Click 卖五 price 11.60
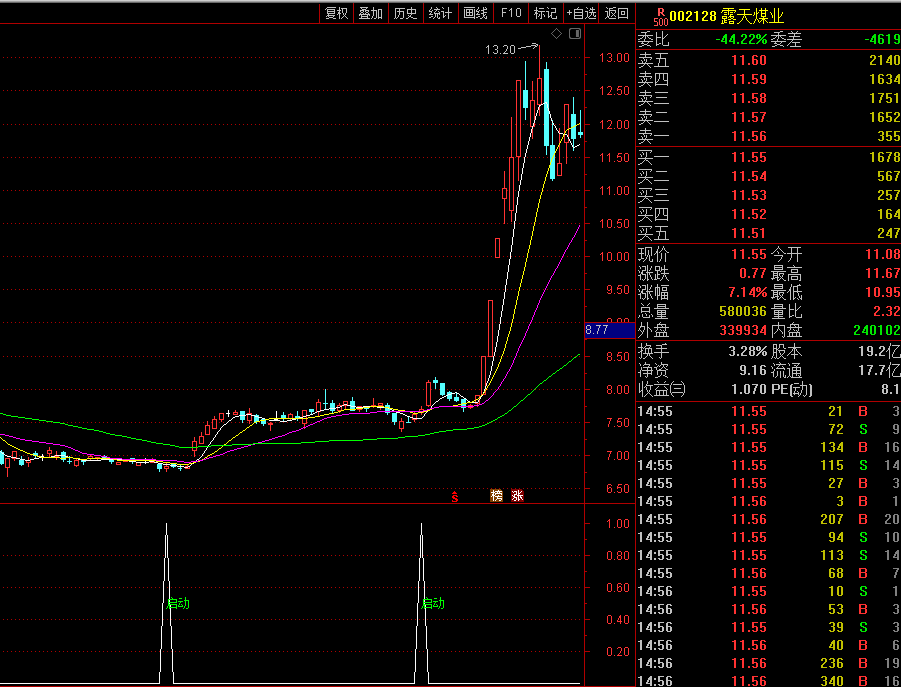Image resolution: width=901 pixels, height=687 pixels. pos(749,60)
